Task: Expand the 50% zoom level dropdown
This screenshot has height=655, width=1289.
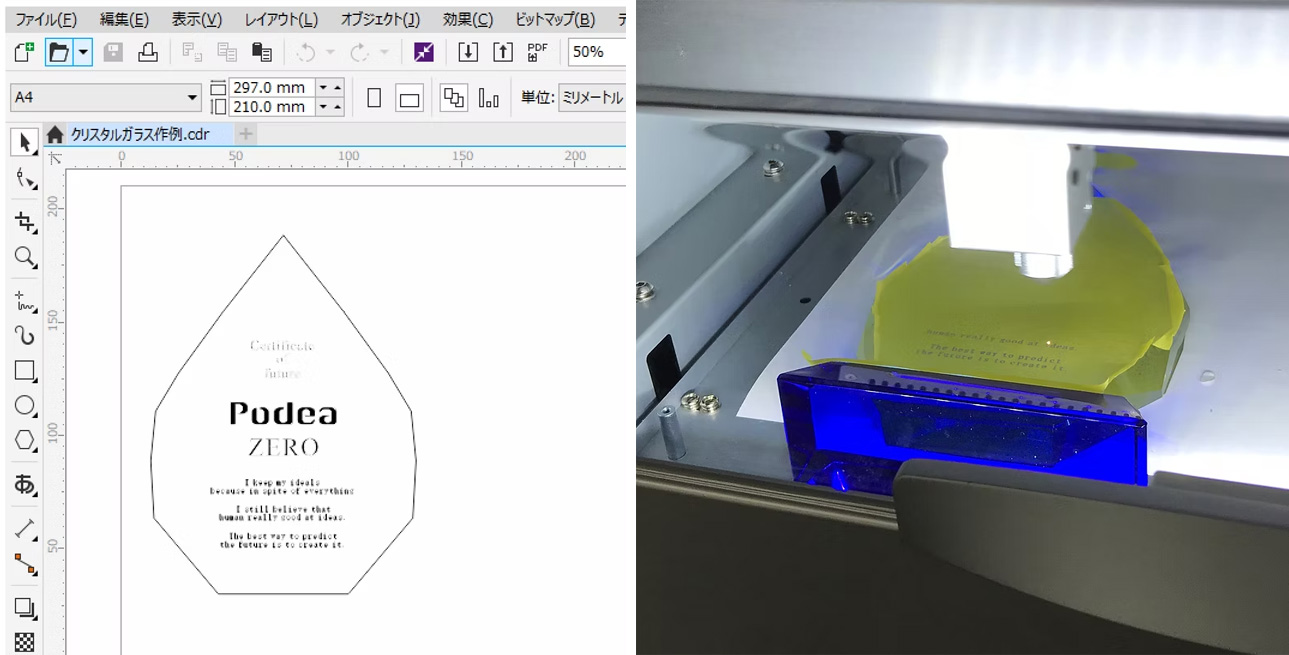Action: pyautogui.click(x=596, y=52)
